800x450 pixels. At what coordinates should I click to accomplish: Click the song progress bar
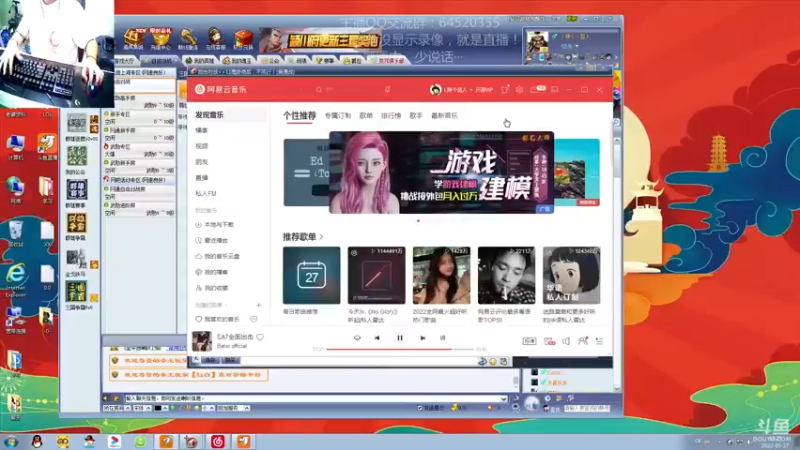coord(399,349)
